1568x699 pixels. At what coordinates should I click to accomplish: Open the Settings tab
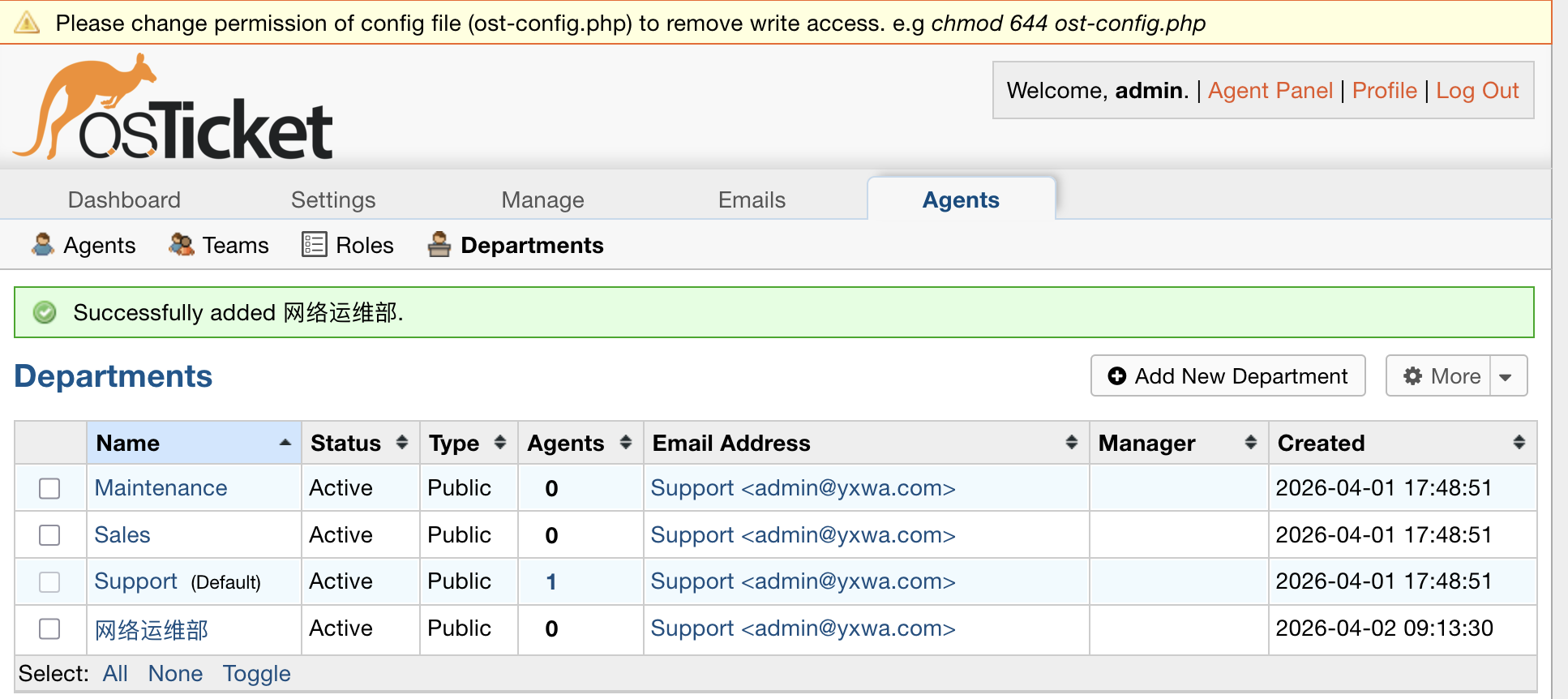pos(333,199)
